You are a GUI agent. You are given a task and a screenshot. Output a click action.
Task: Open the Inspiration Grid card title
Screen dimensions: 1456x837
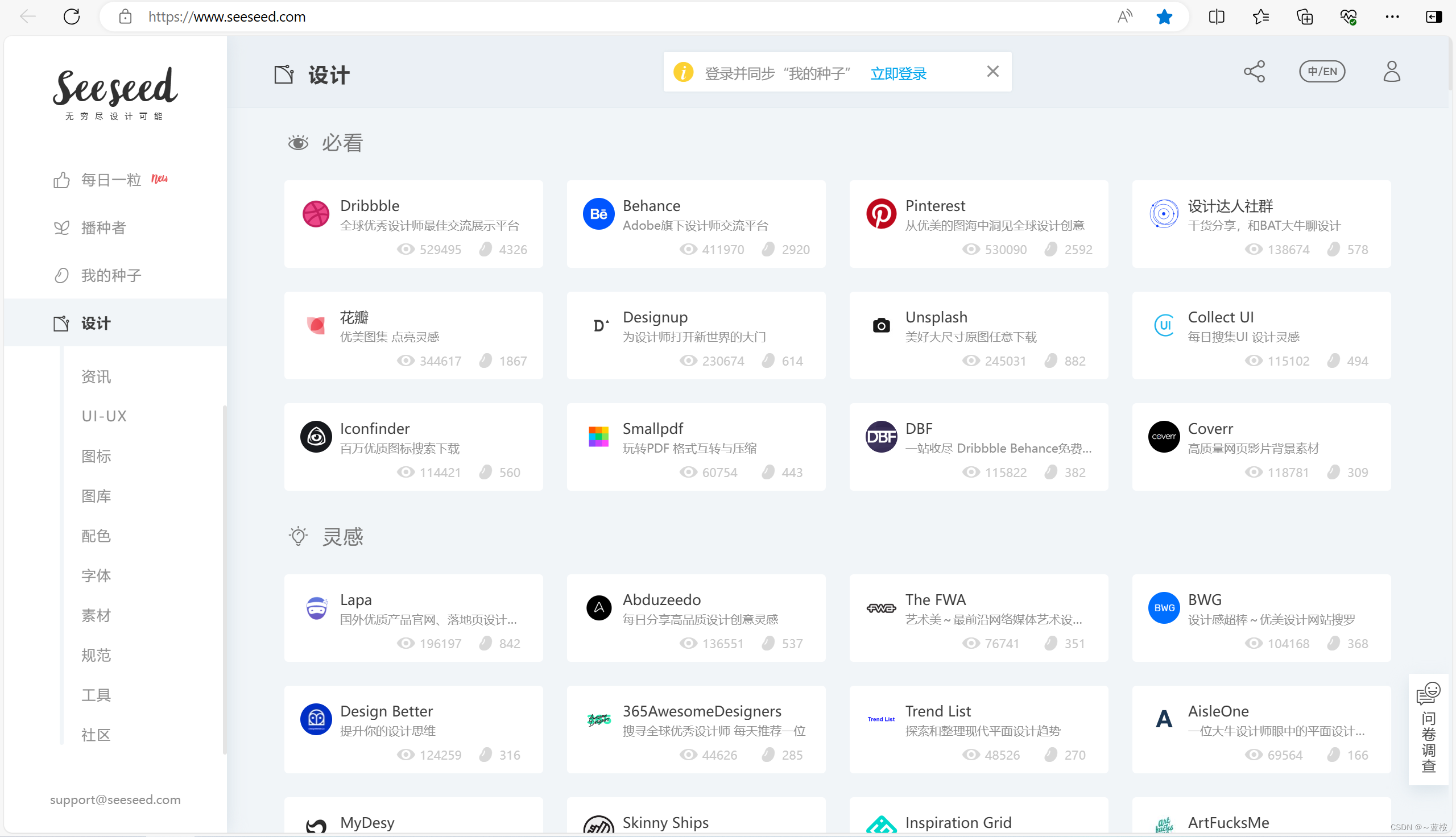tap(958, 823)
